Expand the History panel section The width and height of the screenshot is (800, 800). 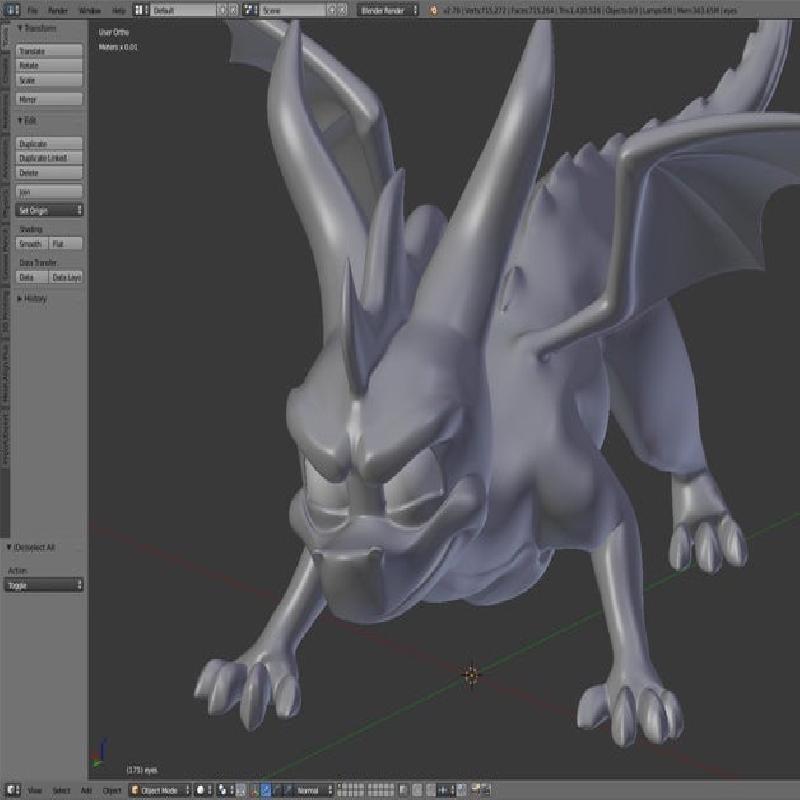pyautogui.click(x=33, y=298)
